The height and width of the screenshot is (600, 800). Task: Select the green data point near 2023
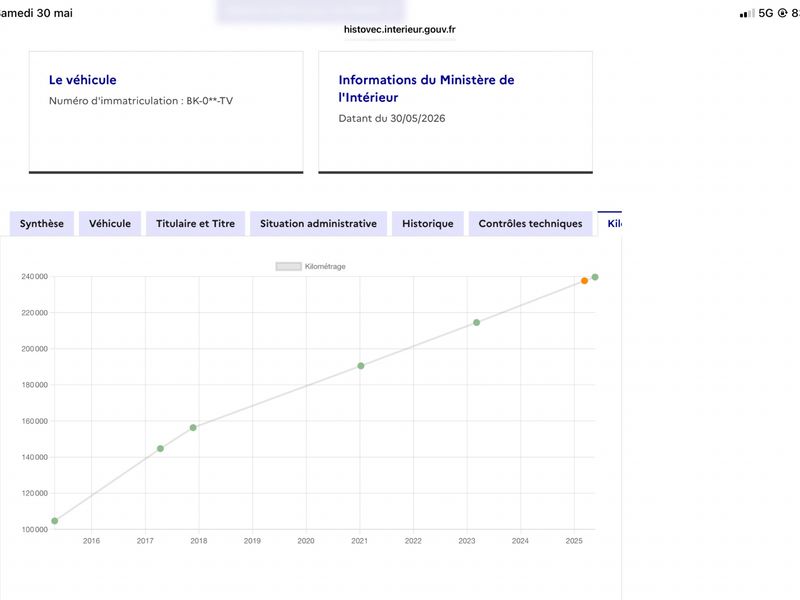coord(477,322)
